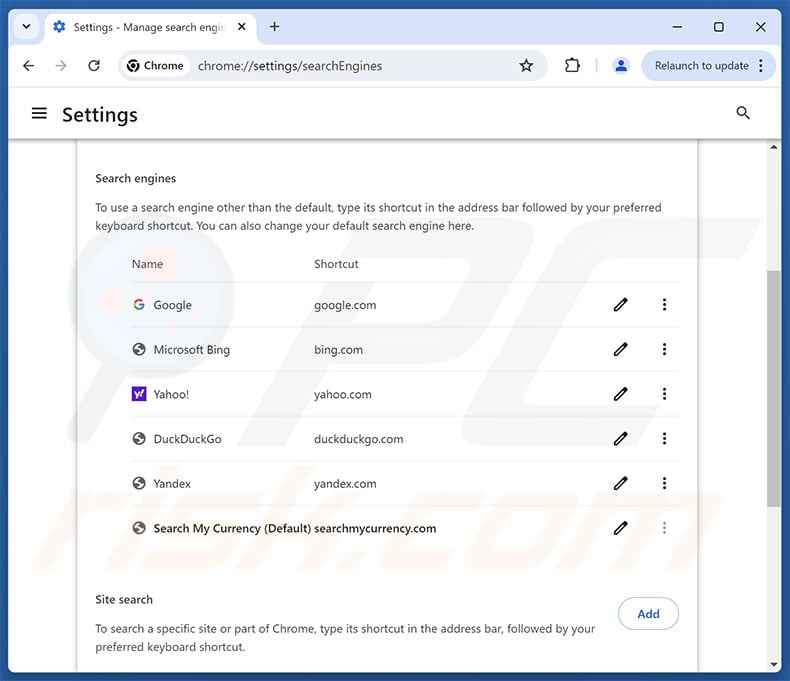This screenshot has height=681, width=790.
Task: Open more actions for Search My Currency
Action: click(665, 528)
